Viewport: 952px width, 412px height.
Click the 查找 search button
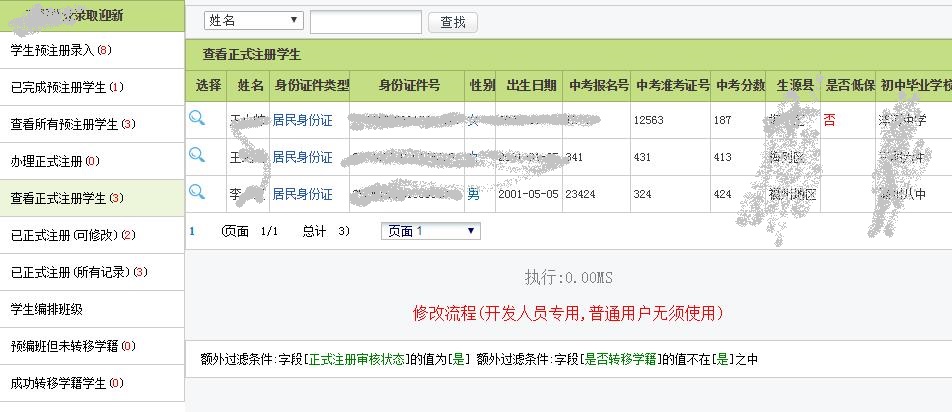(453, 22)
